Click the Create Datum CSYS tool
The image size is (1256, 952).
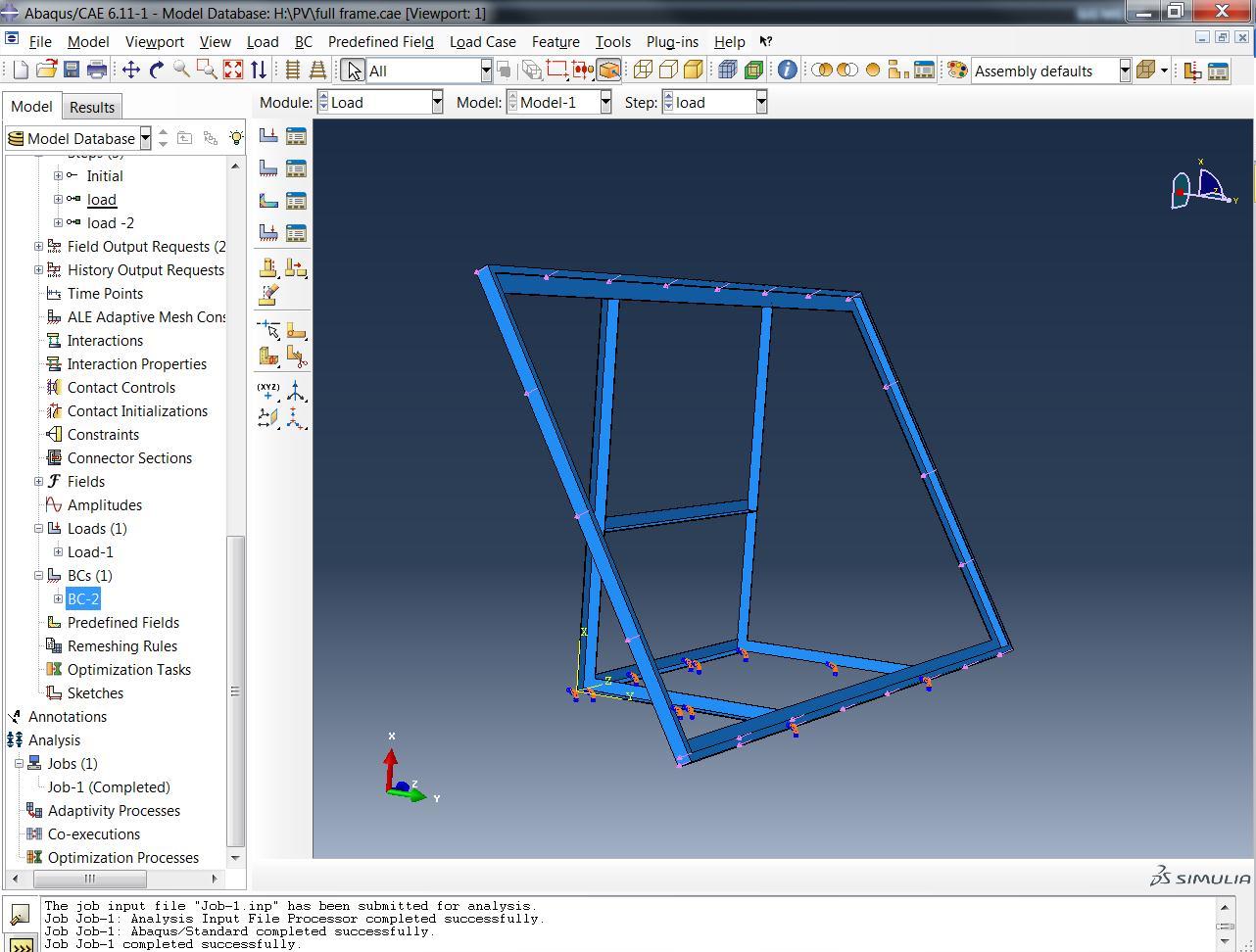[295, 392]
